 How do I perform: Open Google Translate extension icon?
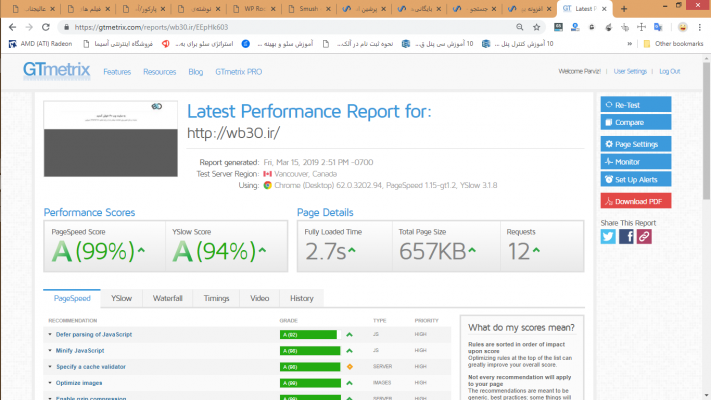pos(658,27)
